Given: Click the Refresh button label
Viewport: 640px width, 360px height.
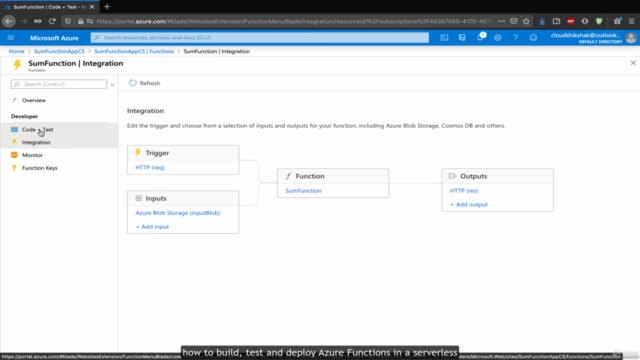Looking at the screenshot, I should point(150,83).
